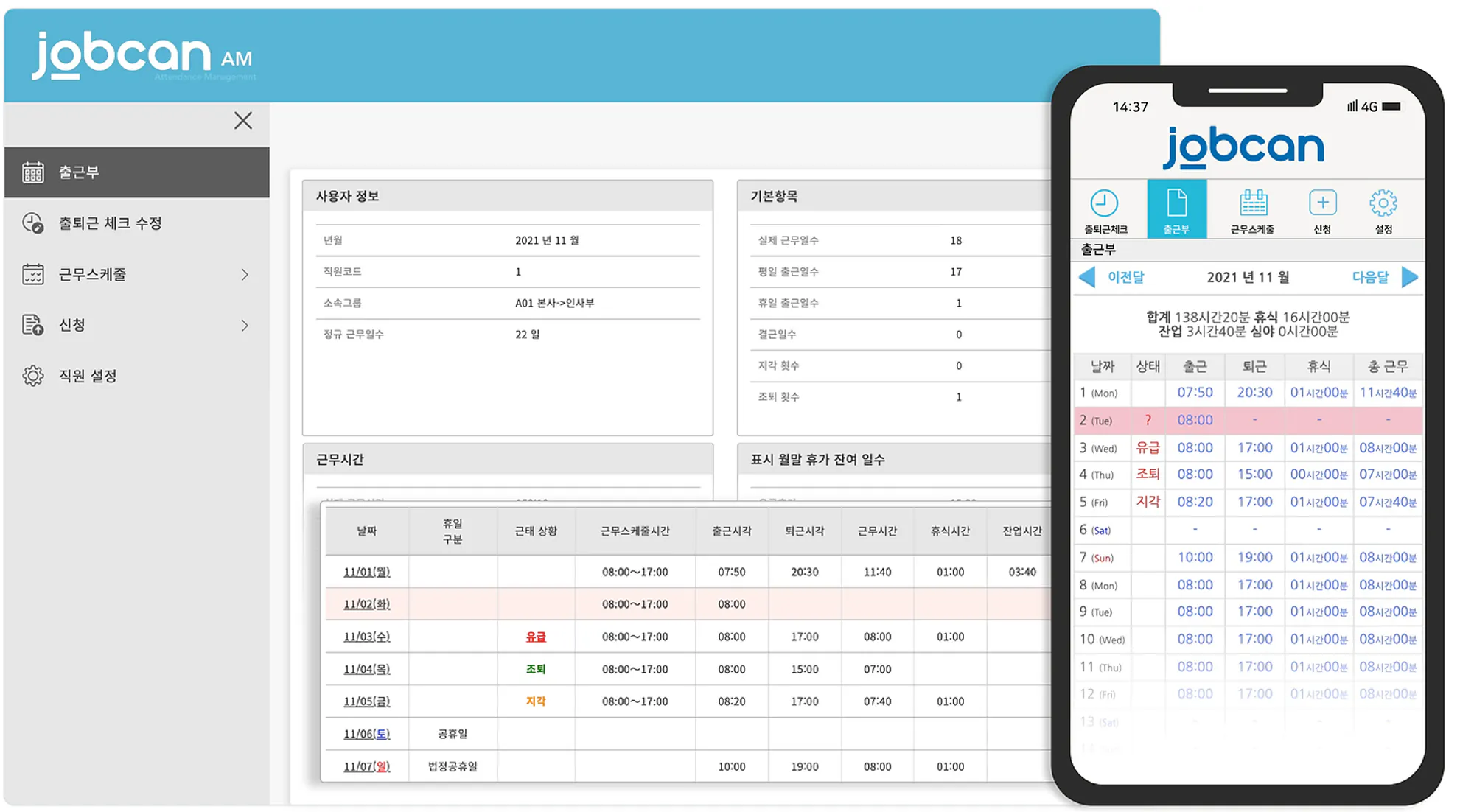Expand the 신청 submenu chevron
Viewport: 1474px width, 812px height.
[245, 326]
